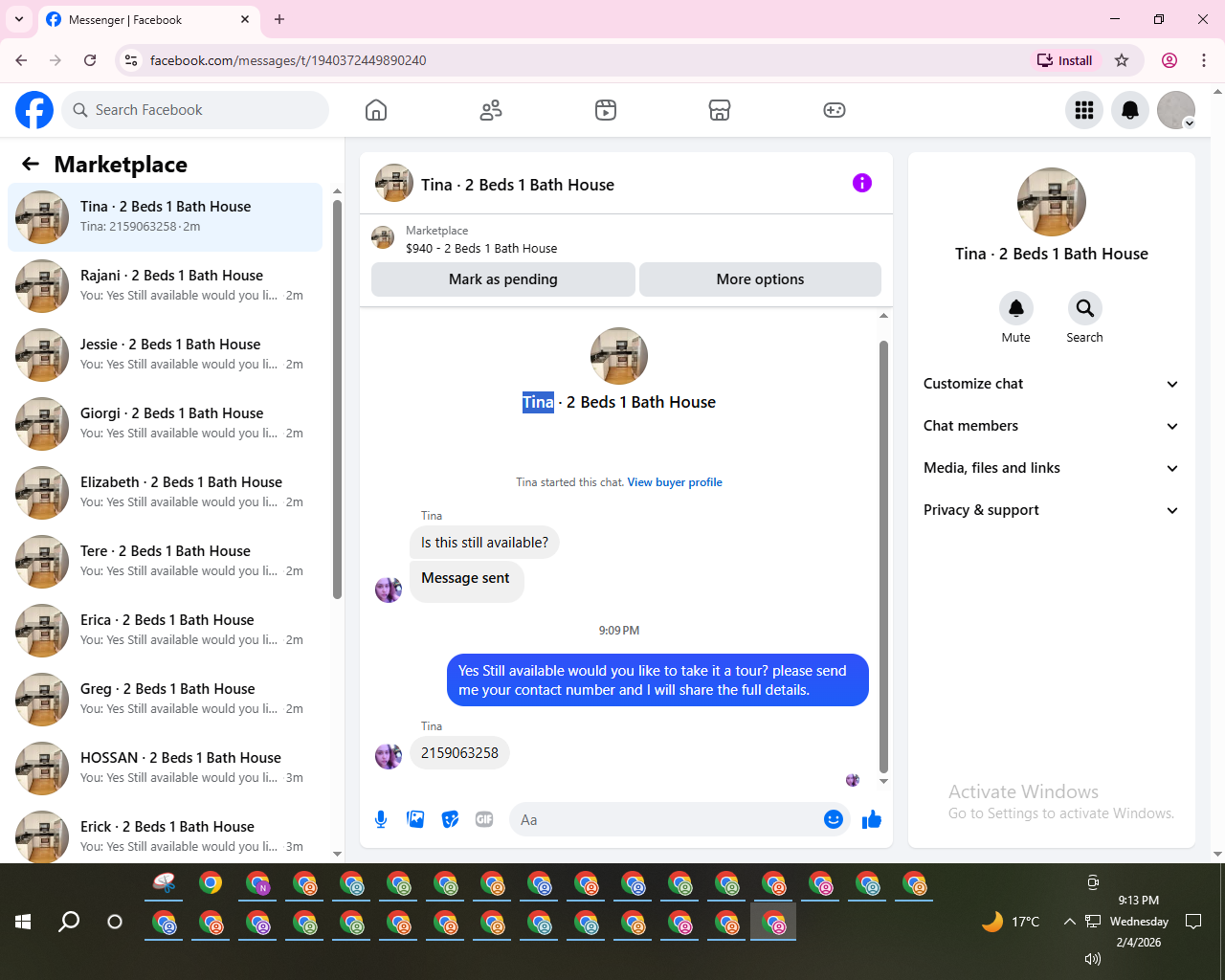Click Mark as pending button
The image size is (1225, 980).
point(503,279)
